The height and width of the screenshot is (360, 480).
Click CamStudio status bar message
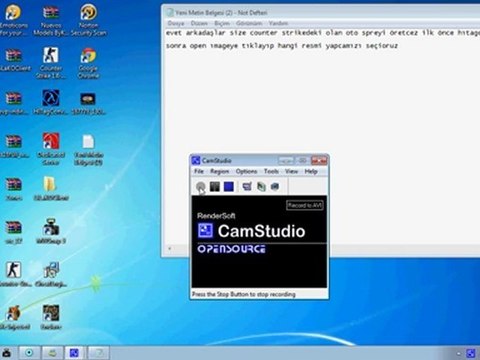[x=244, y=294]
